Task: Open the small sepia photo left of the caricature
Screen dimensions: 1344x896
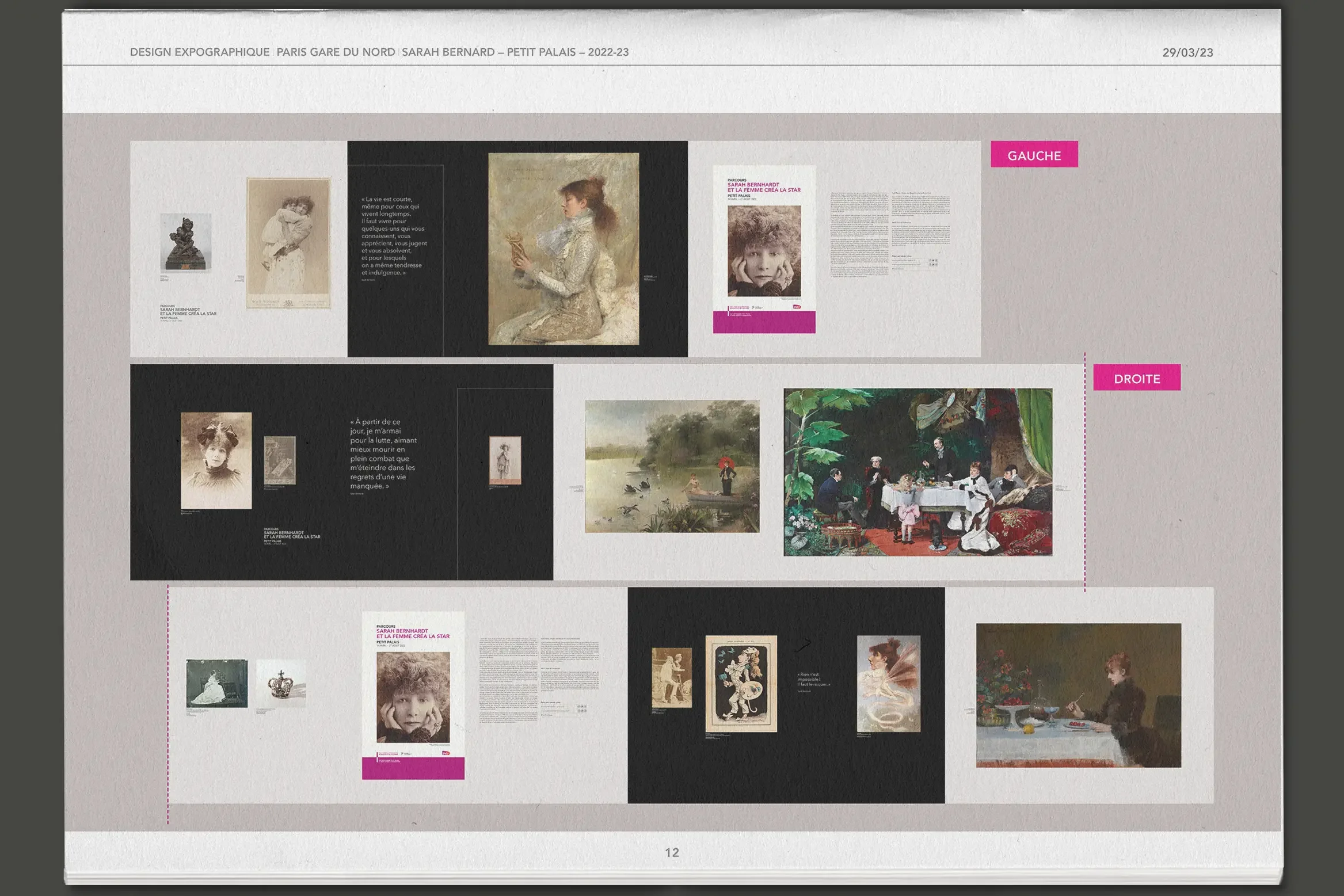Action: tap(671, 677)
